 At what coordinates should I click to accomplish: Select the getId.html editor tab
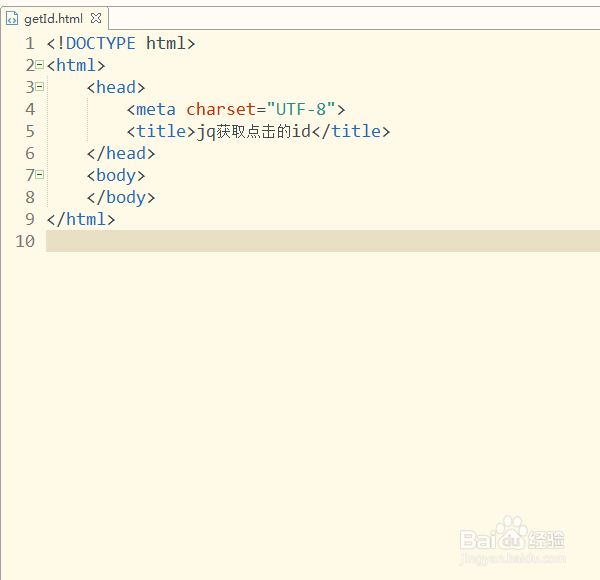coord(54,18)
